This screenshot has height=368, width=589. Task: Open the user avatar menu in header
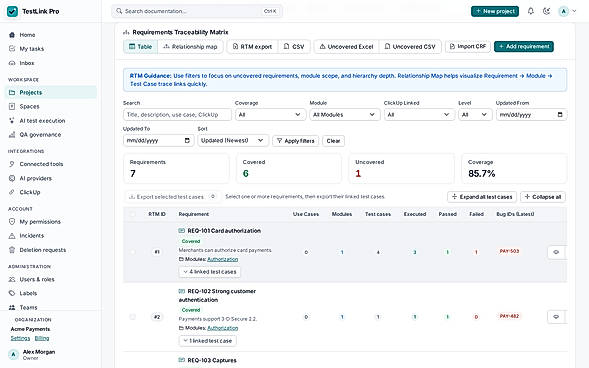coord(567,11)
